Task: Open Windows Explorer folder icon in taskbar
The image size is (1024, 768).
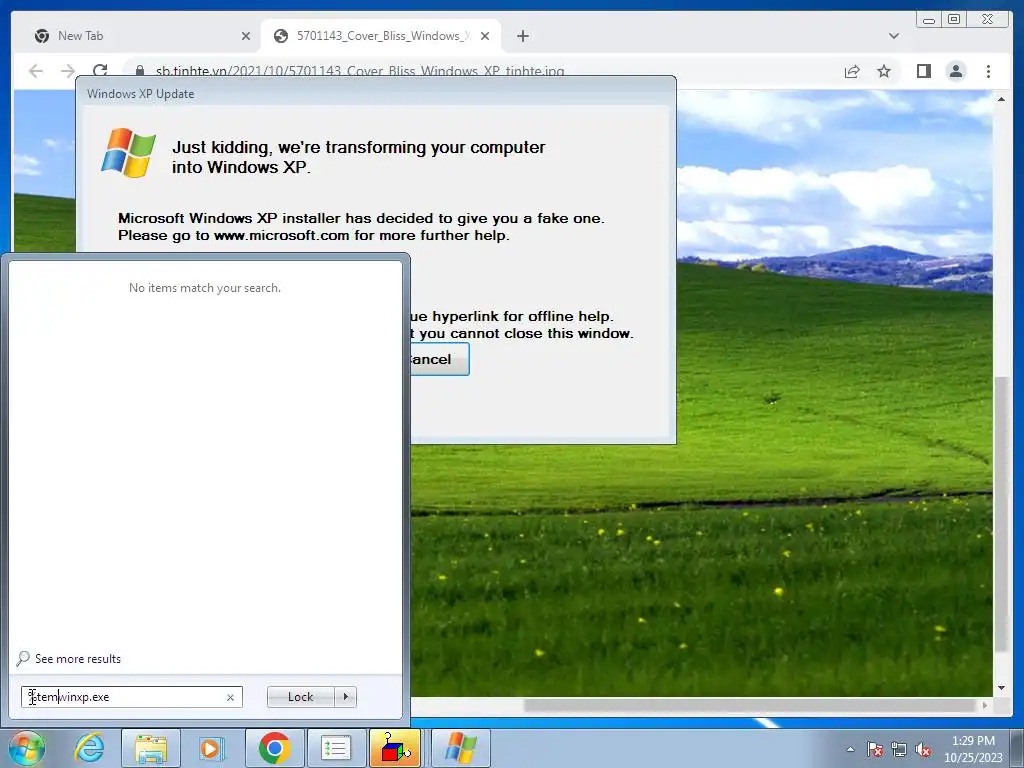Action: coord(151,748)
